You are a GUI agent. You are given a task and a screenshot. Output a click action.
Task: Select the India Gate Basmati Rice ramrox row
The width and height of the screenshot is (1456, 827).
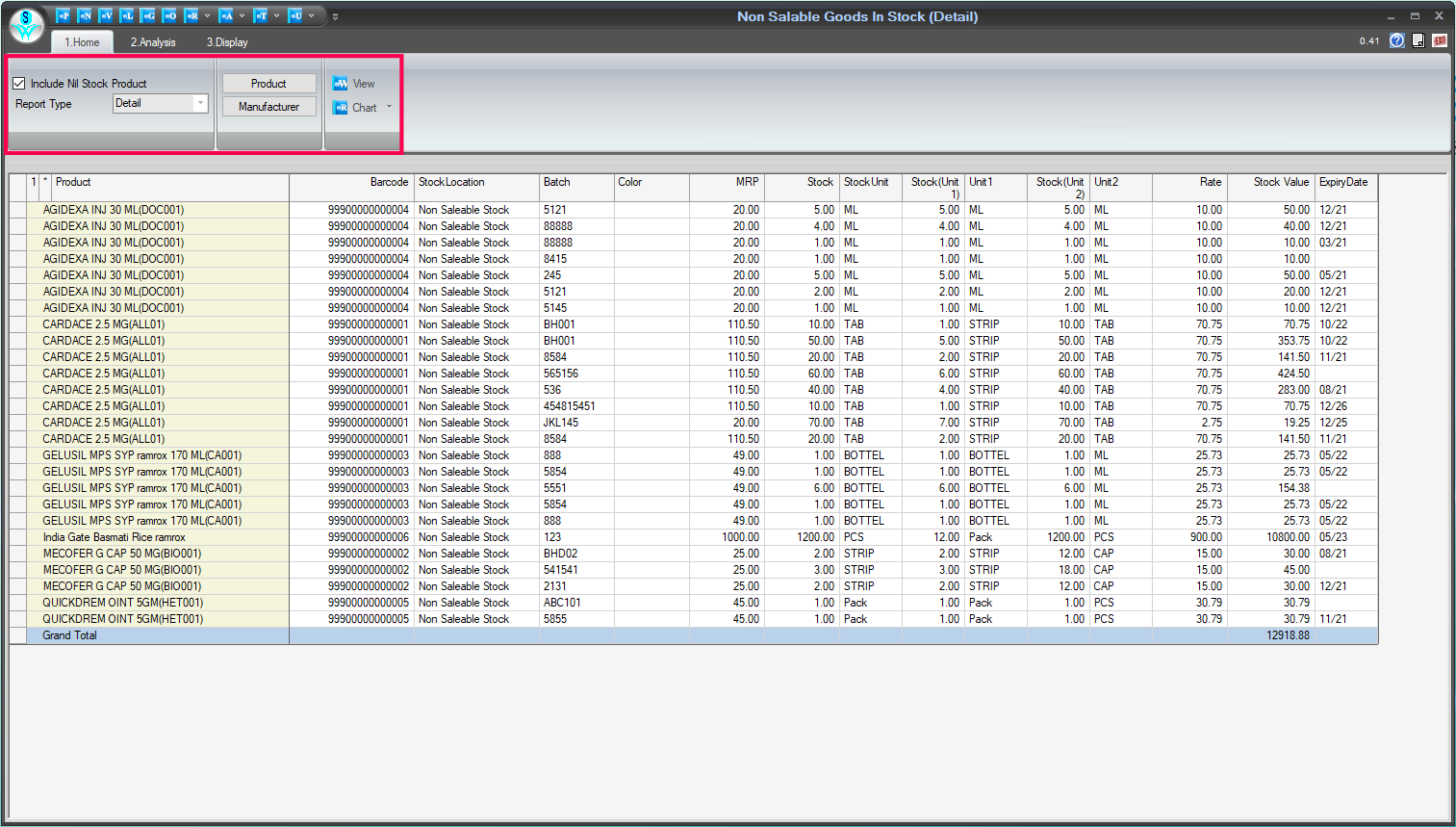693,537
